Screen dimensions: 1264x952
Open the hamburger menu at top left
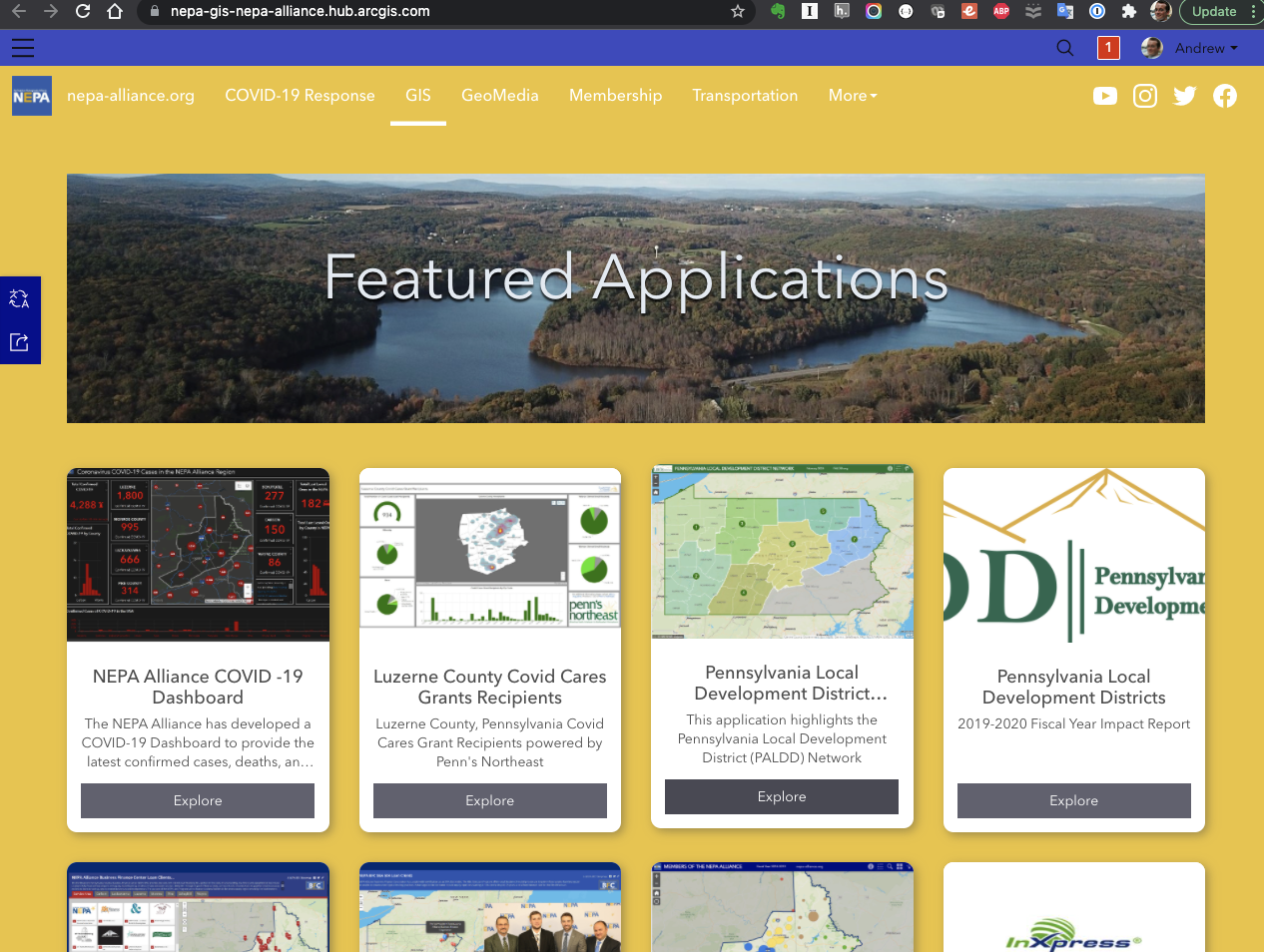pyautogui.click(x=23, y=47)
